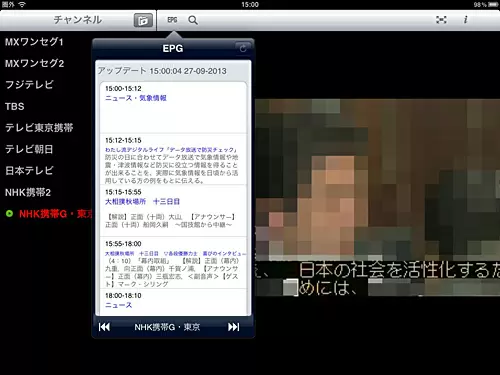Image resolution: width=500 pixels, height=375 pixels.
Task: Open the 15:00-15:12 ニュース・気象情報 program
Action: pos(173,107)
